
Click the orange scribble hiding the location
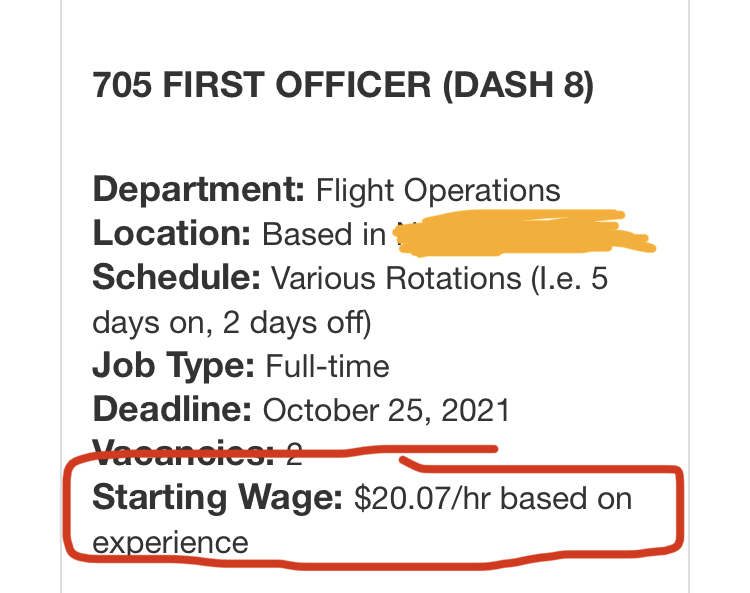pos(520,230)
